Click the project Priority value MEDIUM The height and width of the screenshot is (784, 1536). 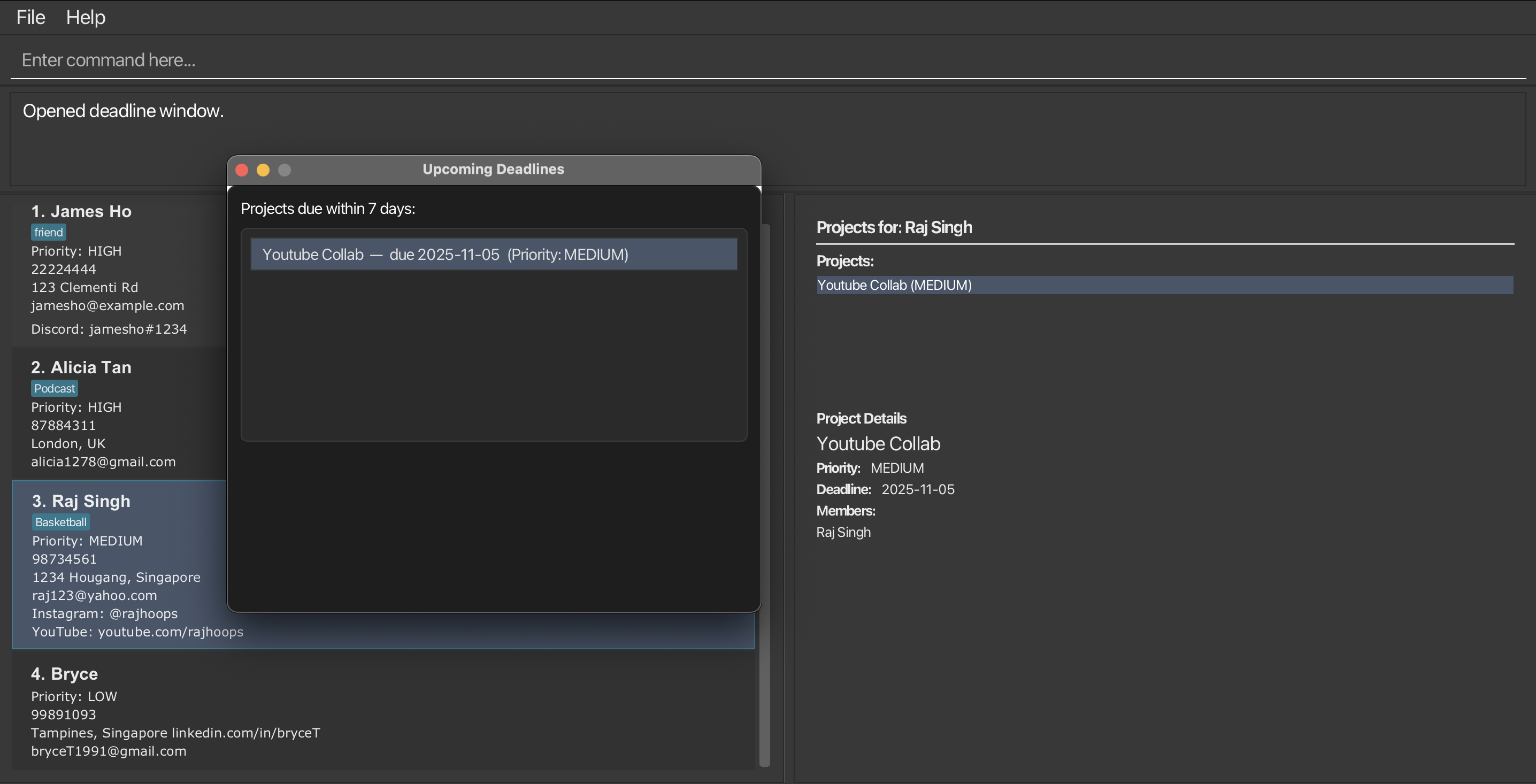[897, 468]
